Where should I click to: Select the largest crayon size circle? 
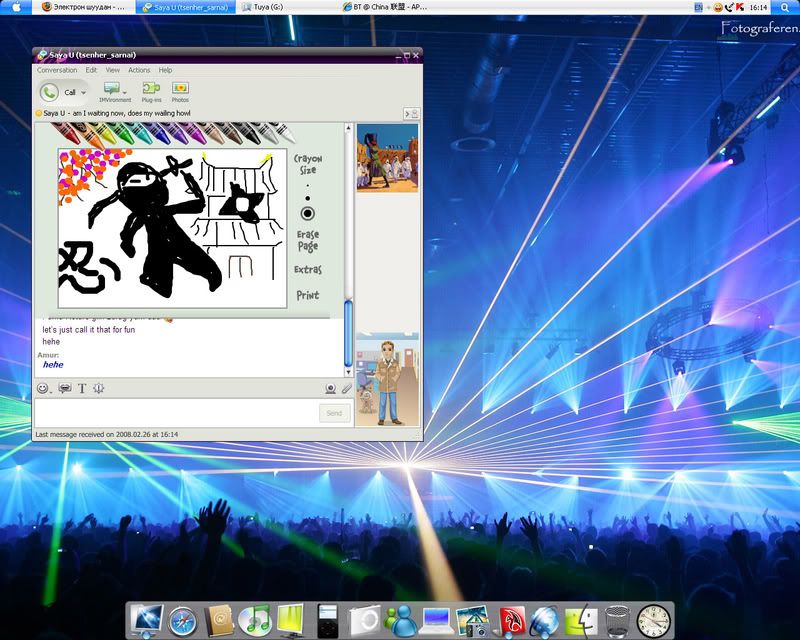(x=308, y=213)
